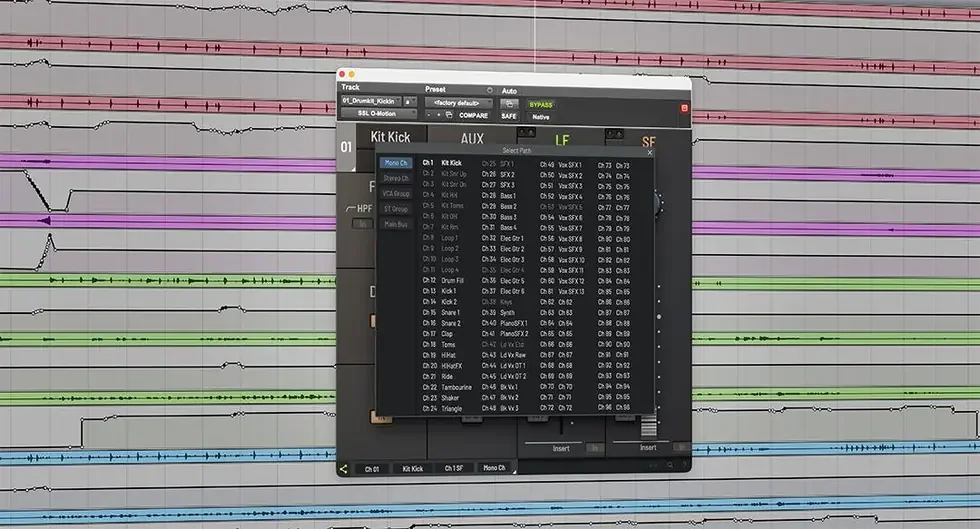Screen dimensions: 980x529
Task: Select Ch 43 Ld Vx Raw path
Action: click(x=504, y=355)
